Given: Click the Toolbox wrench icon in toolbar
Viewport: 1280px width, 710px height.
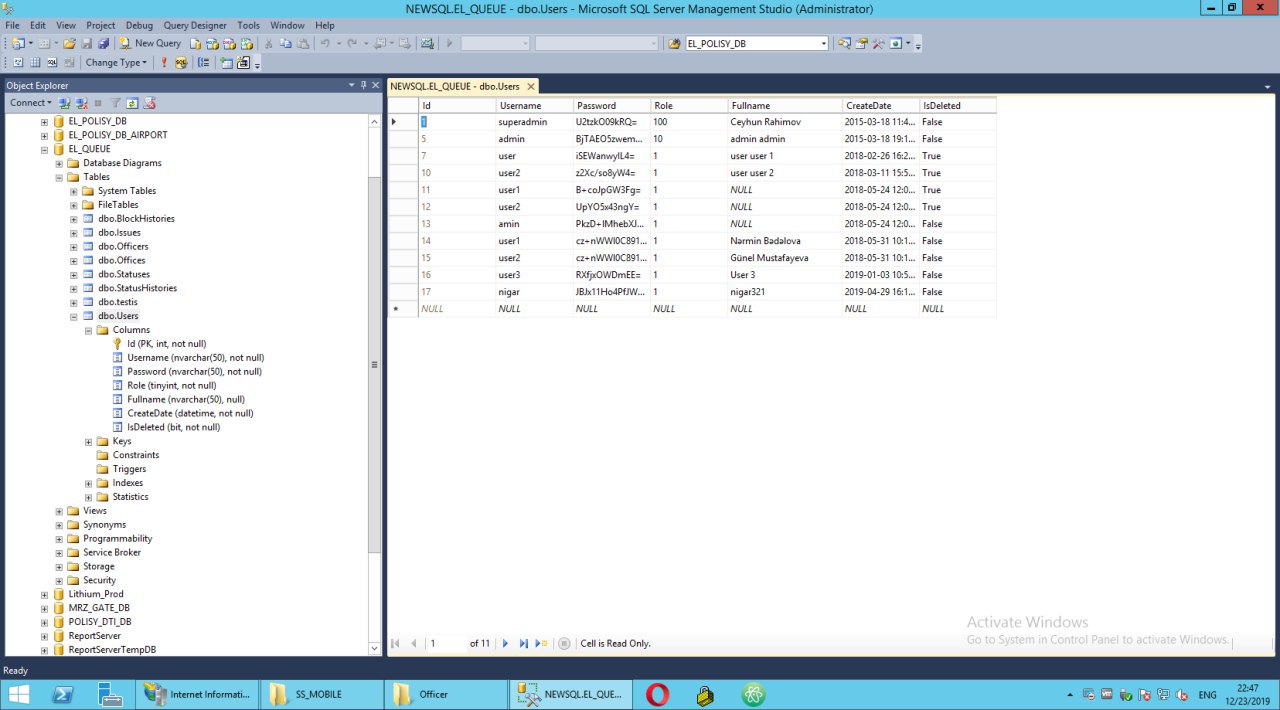Looking at the screenshot, I should 878,43.
